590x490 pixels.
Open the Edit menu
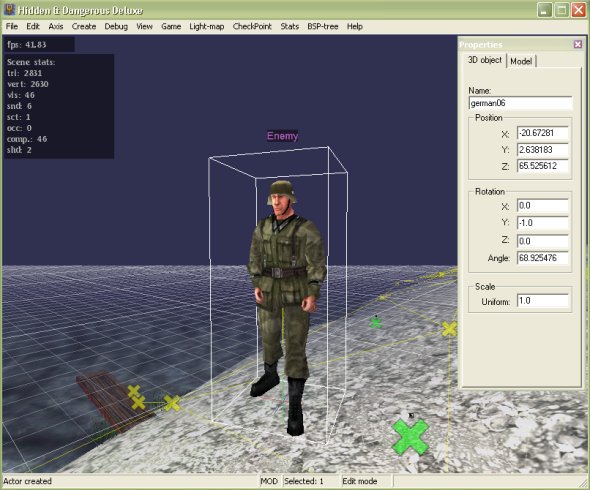(33, 26)
